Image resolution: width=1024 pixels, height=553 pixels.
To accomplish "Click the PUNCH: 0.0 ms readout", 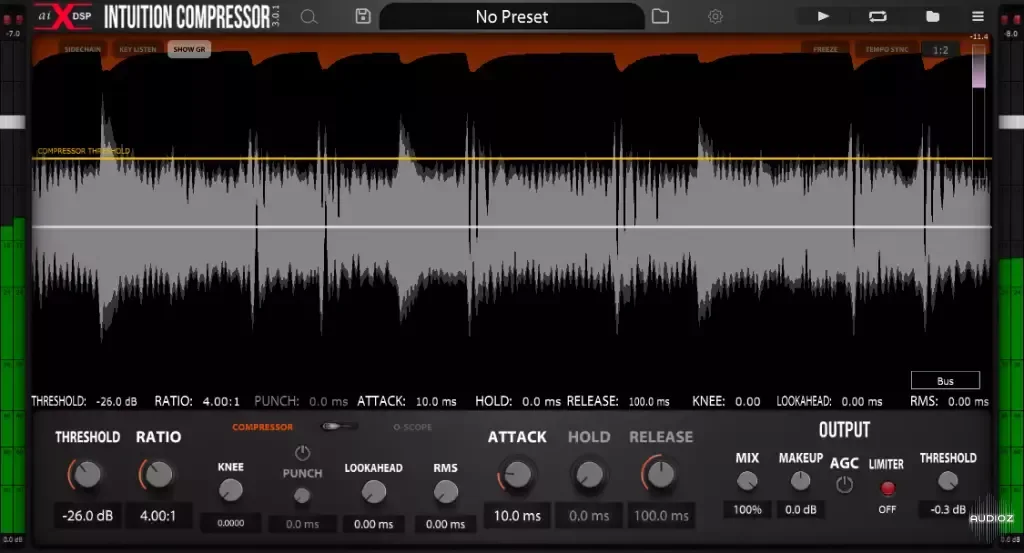I will pos(300,402).
